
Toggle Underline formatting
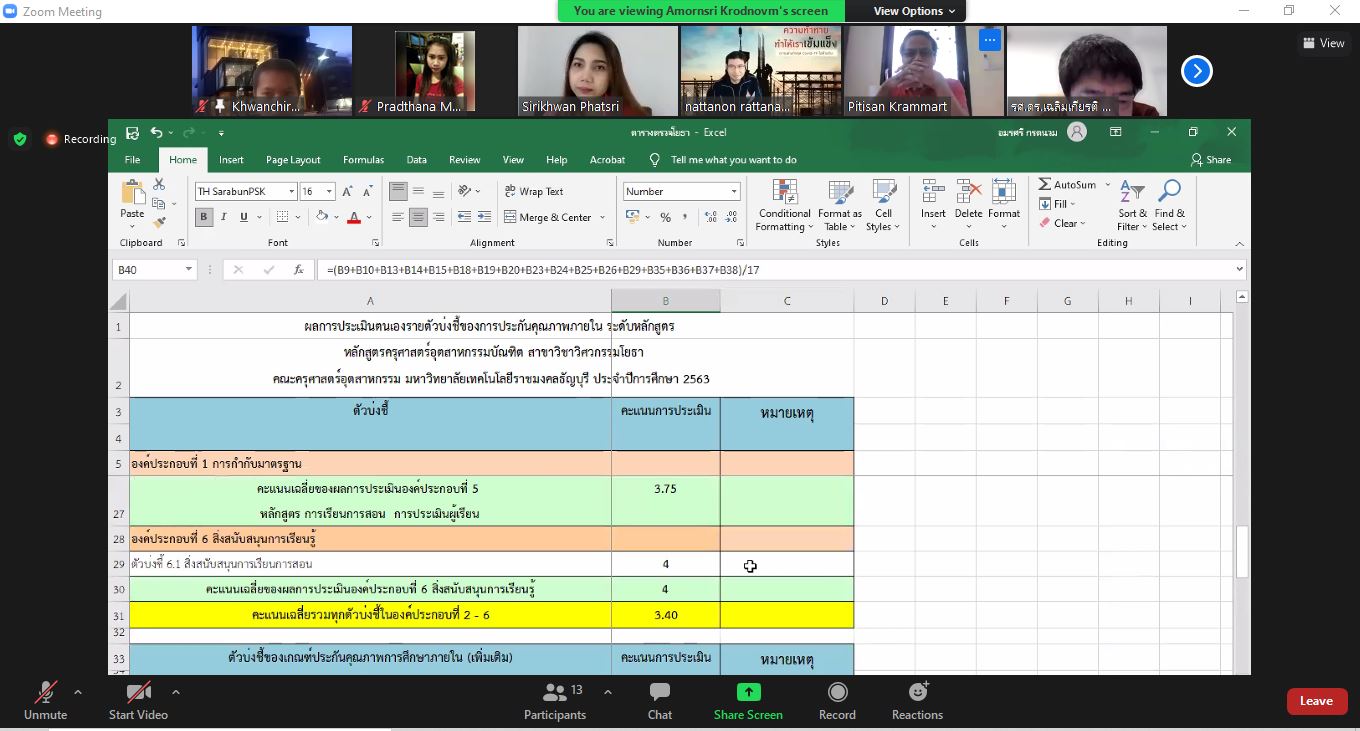coord(243,217)
